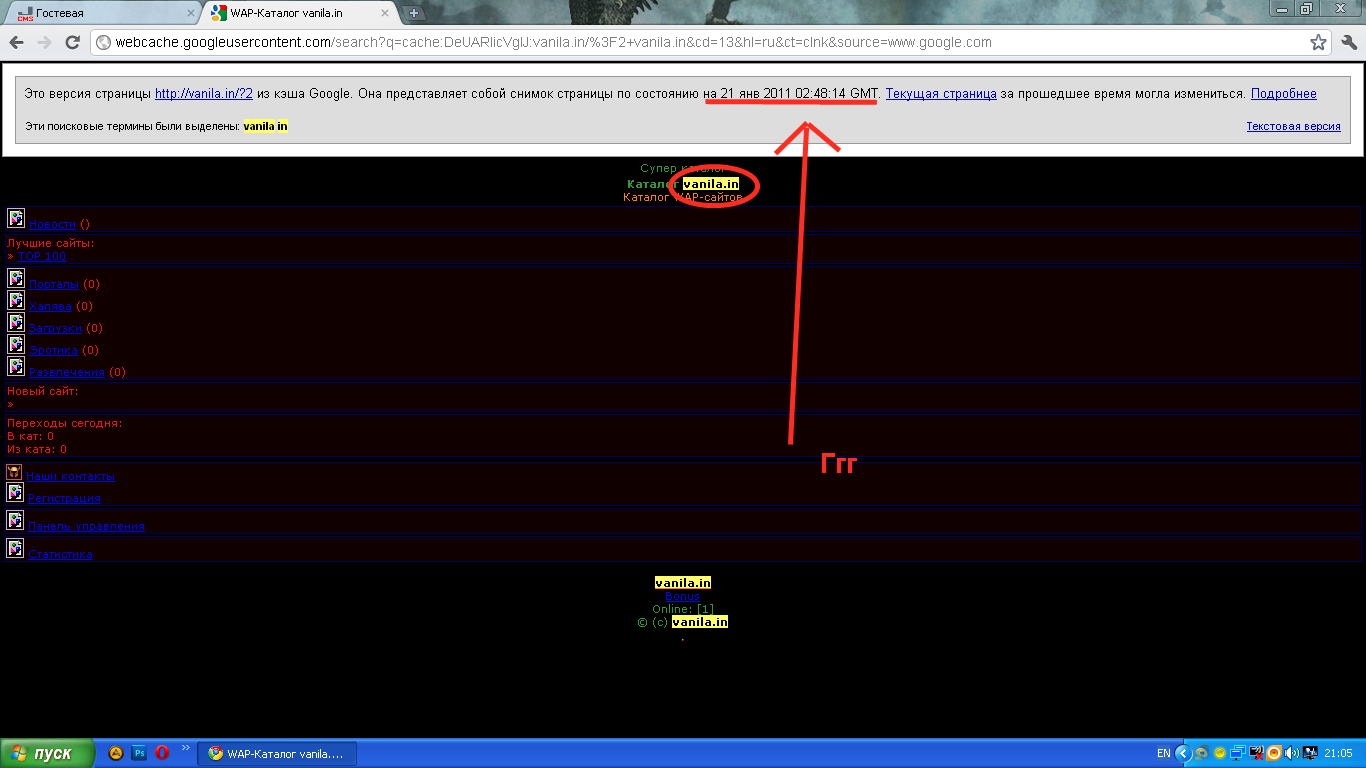The width and height of the screenshot is (1366, 768).
Task: Click the display monitor tray icon beside the clock
Action: tap(1310, 753)
